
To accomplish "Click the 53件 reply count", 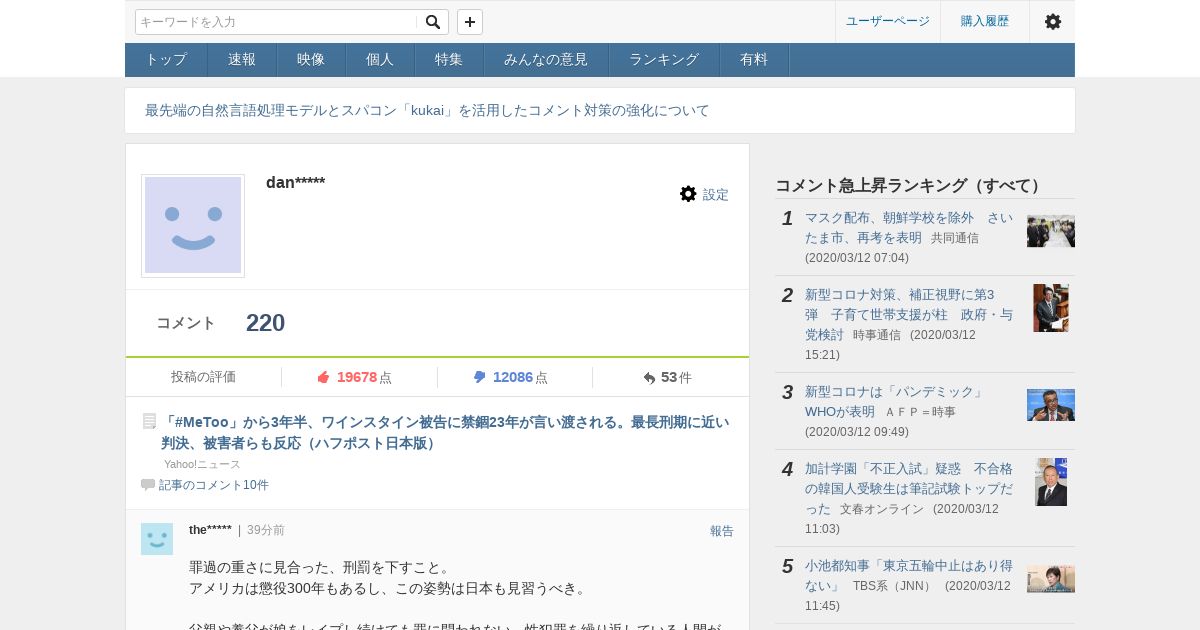I will click(676, 377).
